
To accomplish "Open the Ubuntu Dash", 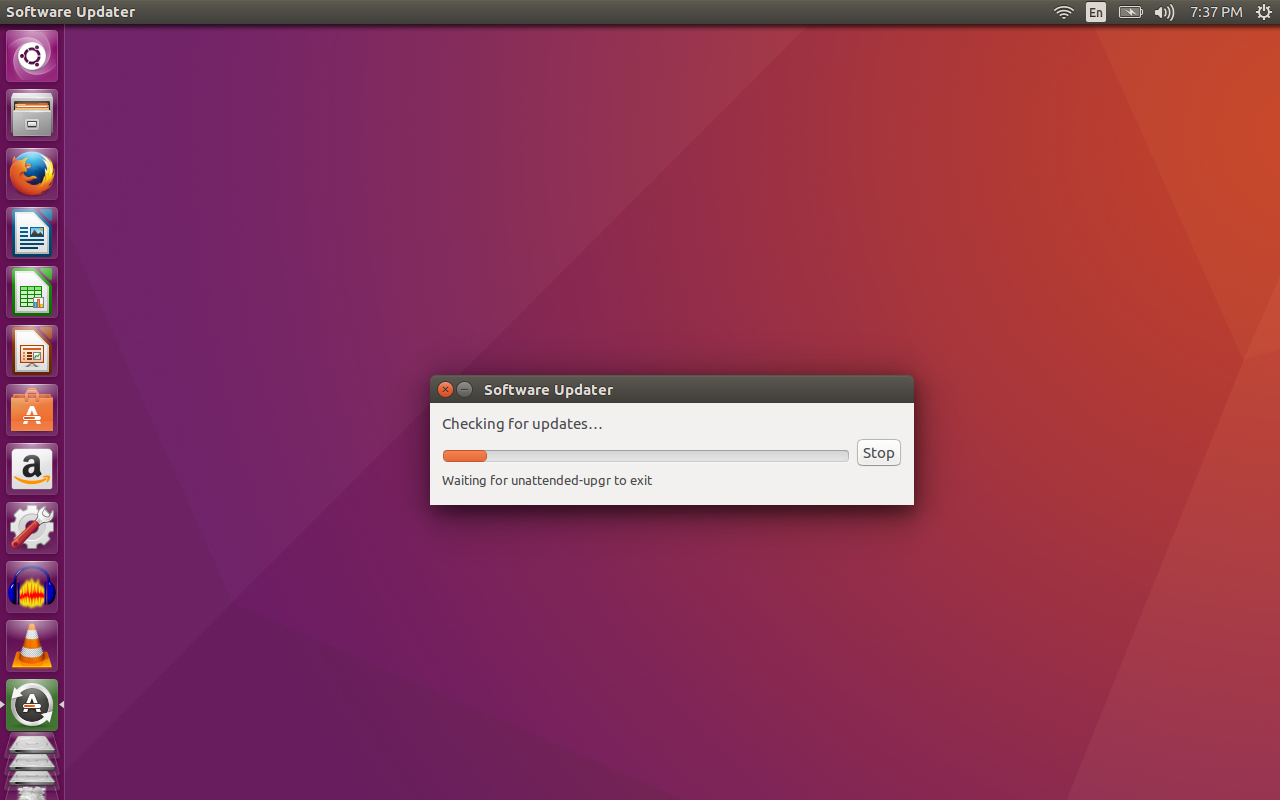I will point(31,55).
